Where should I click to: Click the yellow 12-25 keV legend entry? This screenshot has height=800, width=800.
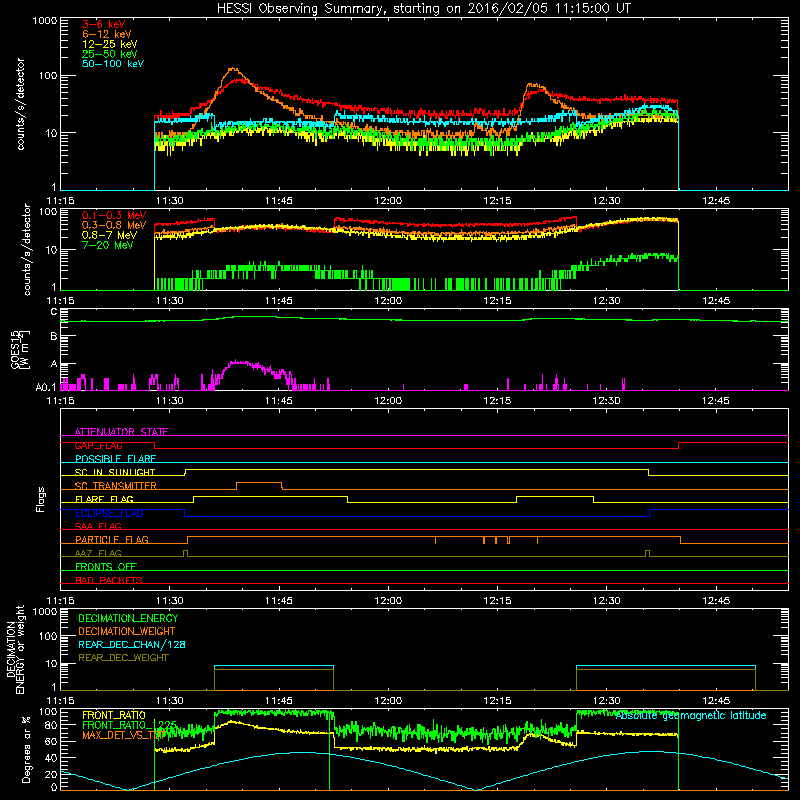(x=109, y=44)
